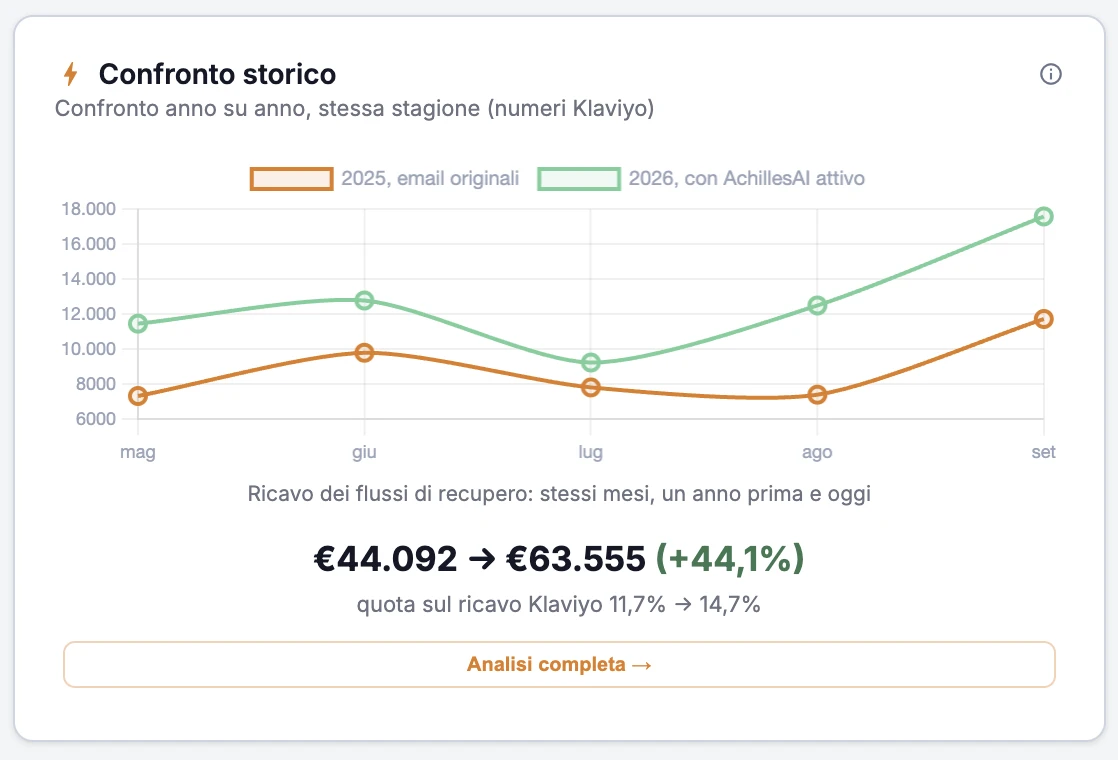Select the orange data point for mag
This screenshot has height=760, width=1118.
[x=138, y=396]
